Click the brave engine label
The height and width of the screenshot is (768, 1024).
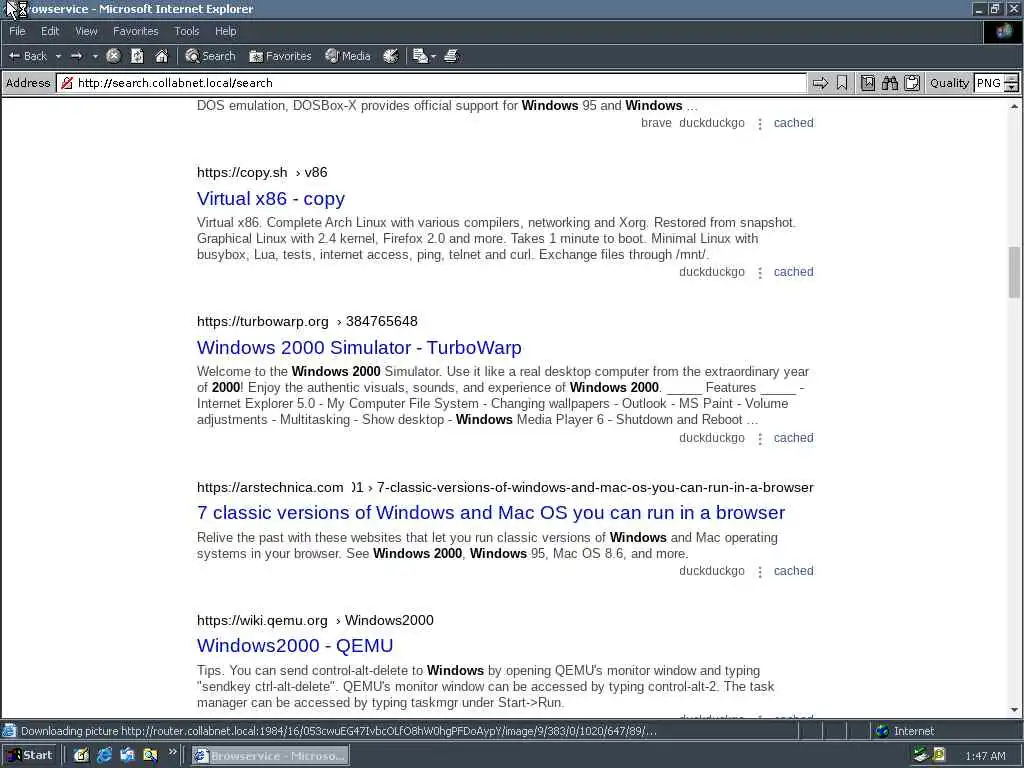[656, 123]
